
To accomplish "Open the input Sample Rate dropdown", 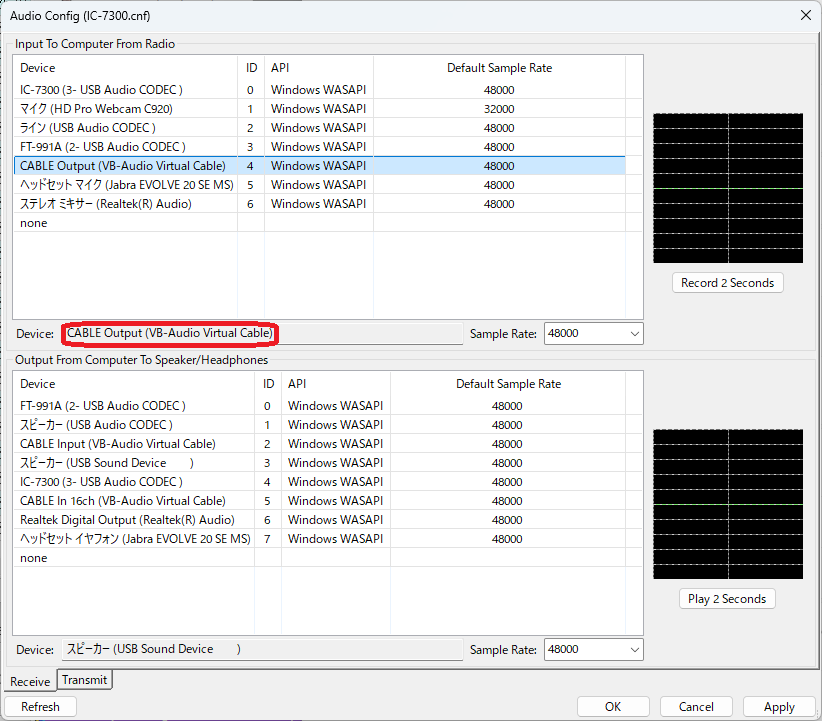I will (593, 333).
